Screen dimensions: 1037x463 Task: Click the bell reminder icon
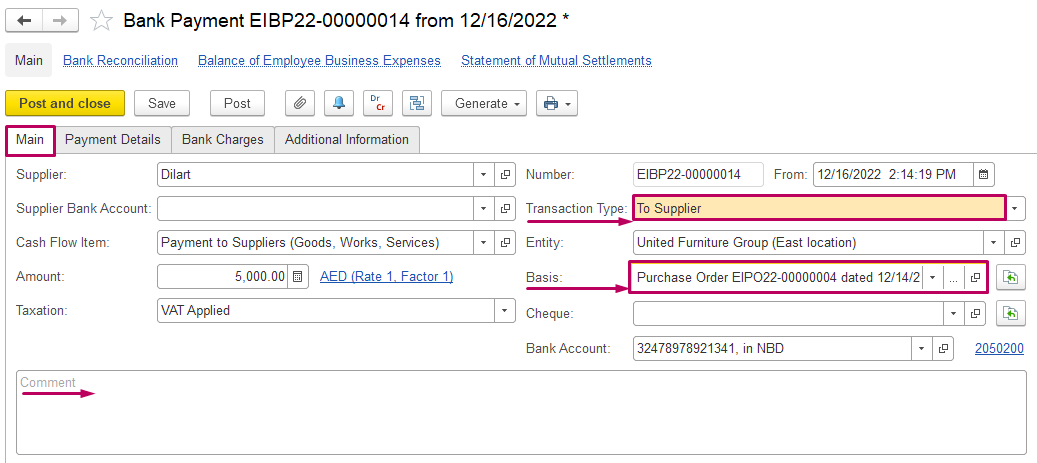[338, 103]
